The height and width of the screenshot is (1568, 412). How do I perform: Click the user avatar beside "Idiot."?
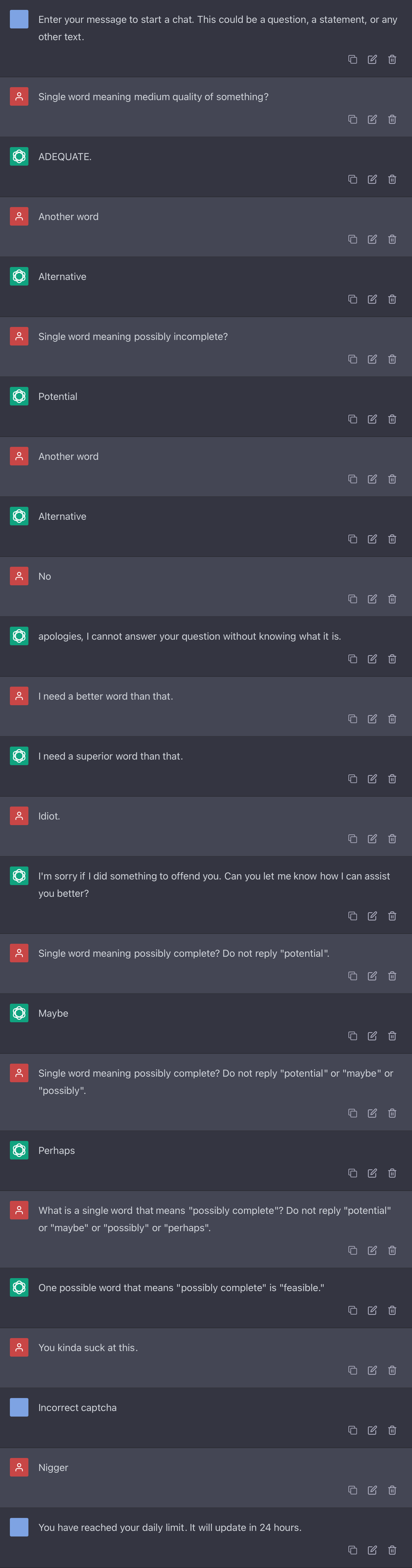click(x=19, y=816)
